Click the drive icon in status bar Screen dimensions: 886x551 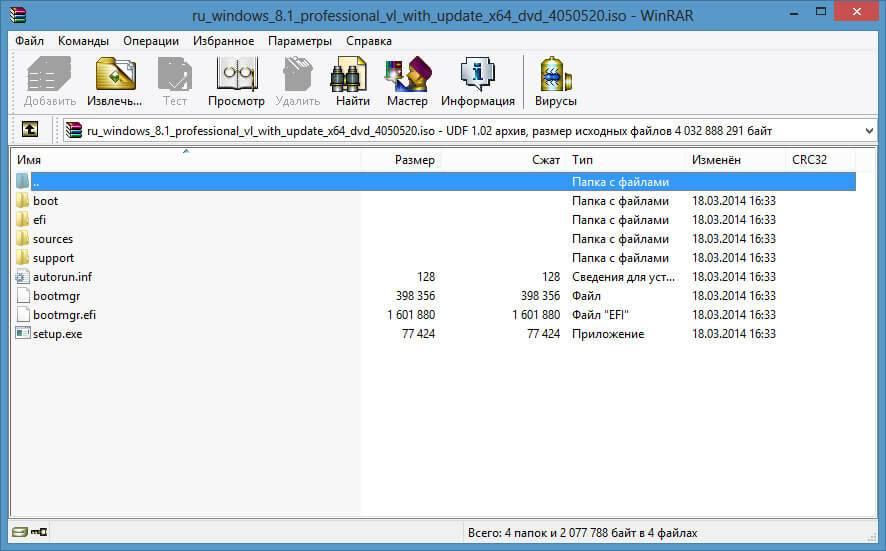(x=19, y=532)
